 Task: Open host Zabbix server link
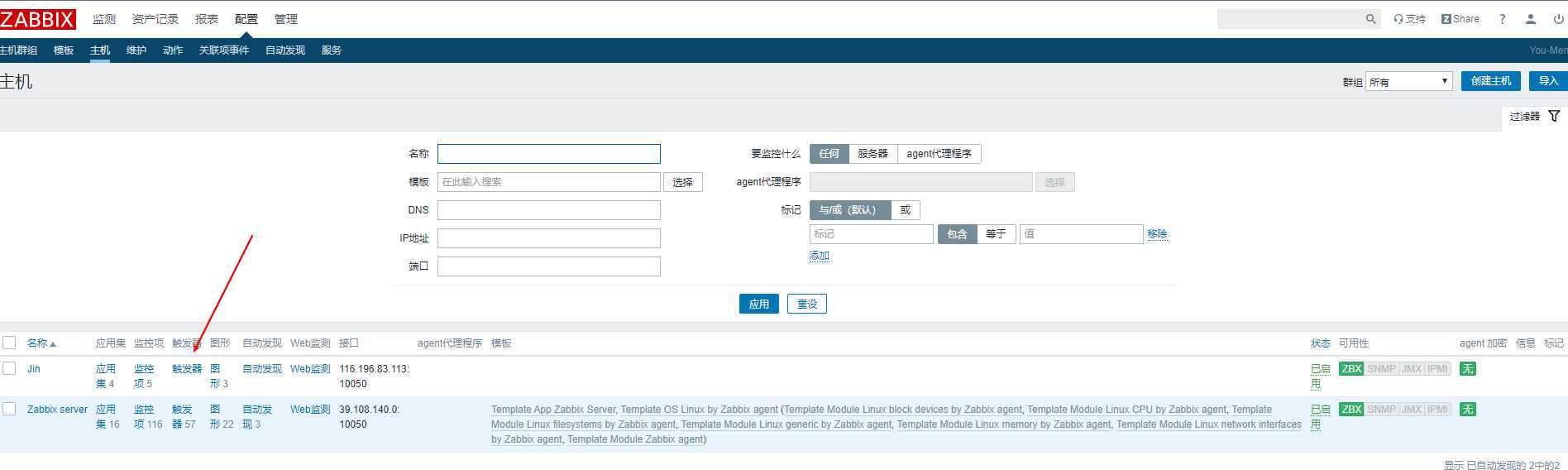pyautogui.click(x=57, y=410)
